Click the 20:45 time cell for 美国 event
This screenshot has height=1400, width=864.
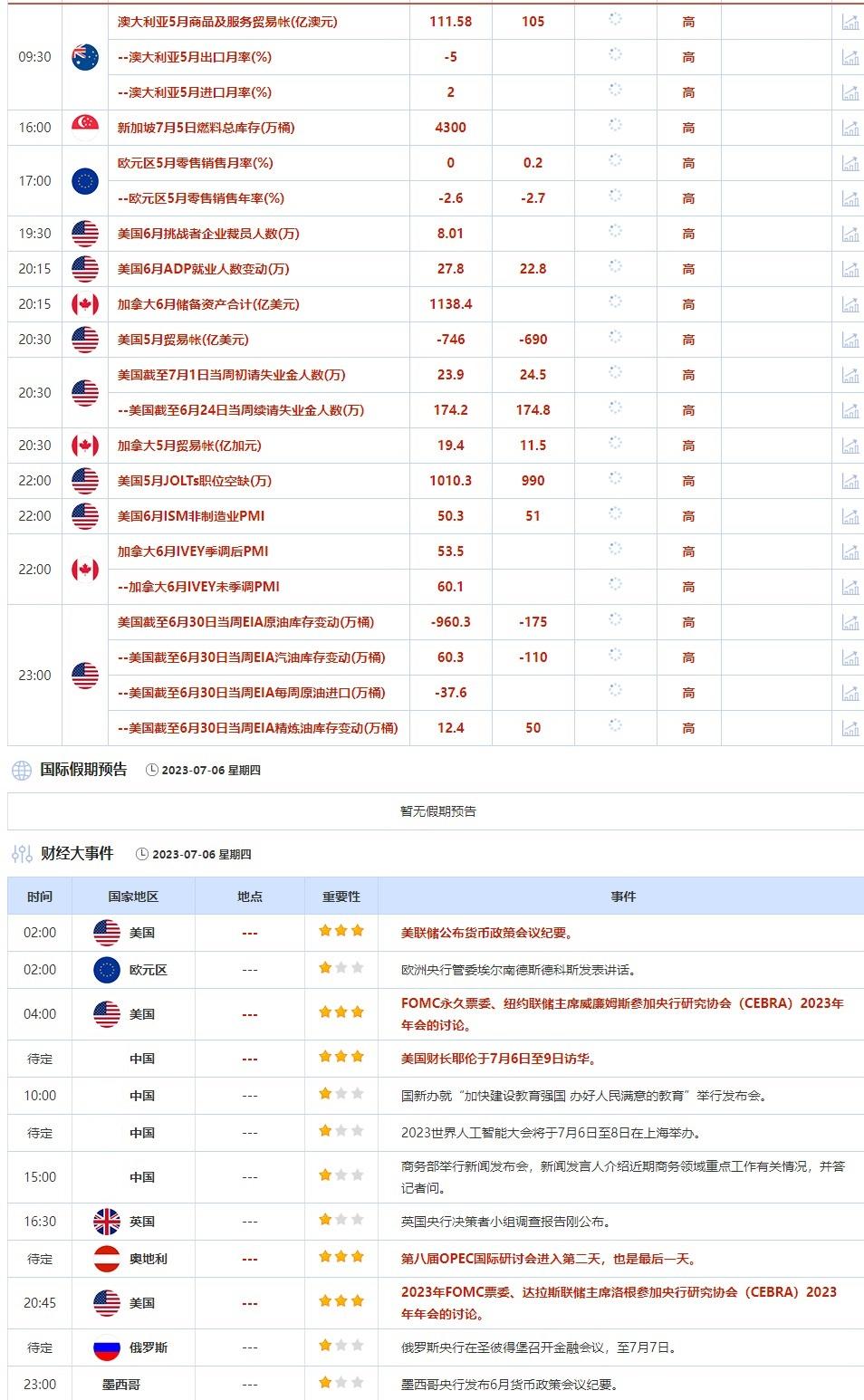point(40,1303)
